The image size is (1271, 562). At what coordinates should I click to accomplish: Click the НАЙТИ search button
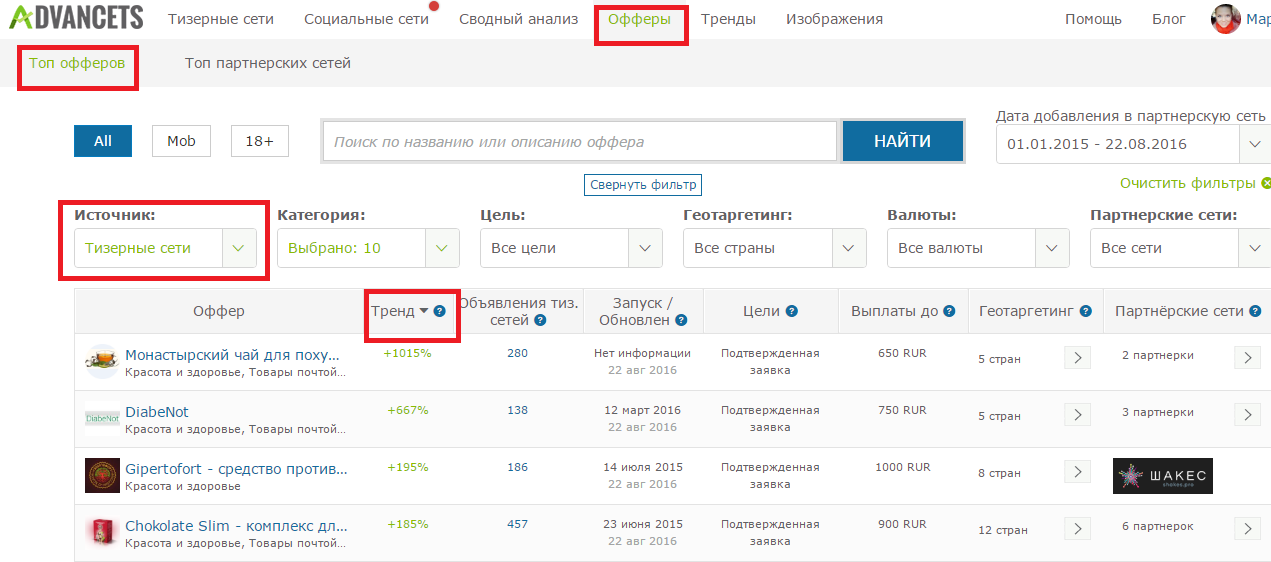[903, 141]
